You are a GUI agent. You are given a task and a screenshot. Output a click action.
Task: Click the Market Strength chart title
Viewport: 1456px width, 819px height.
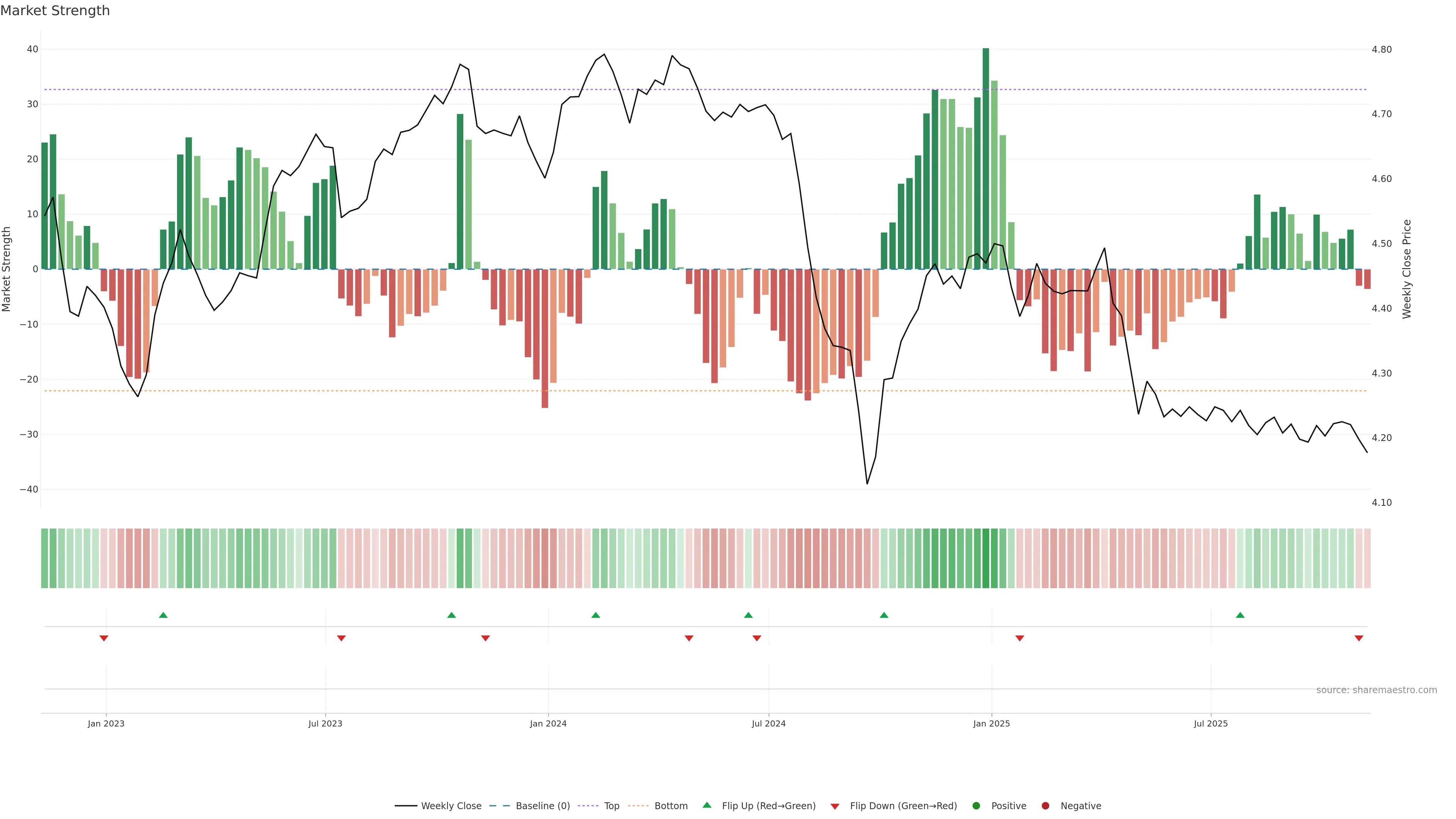tap(55, 11)
